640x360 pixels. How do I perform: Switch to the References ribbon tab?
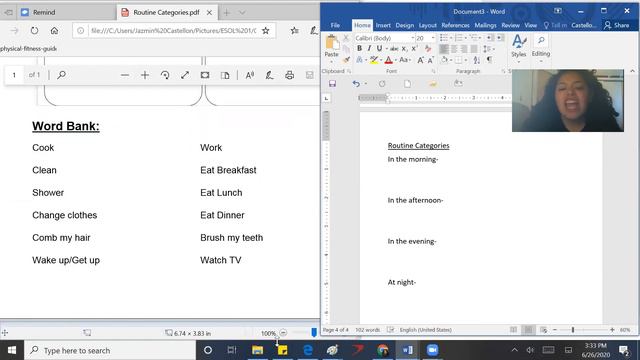pyautogui.click(x=455, y=25)
